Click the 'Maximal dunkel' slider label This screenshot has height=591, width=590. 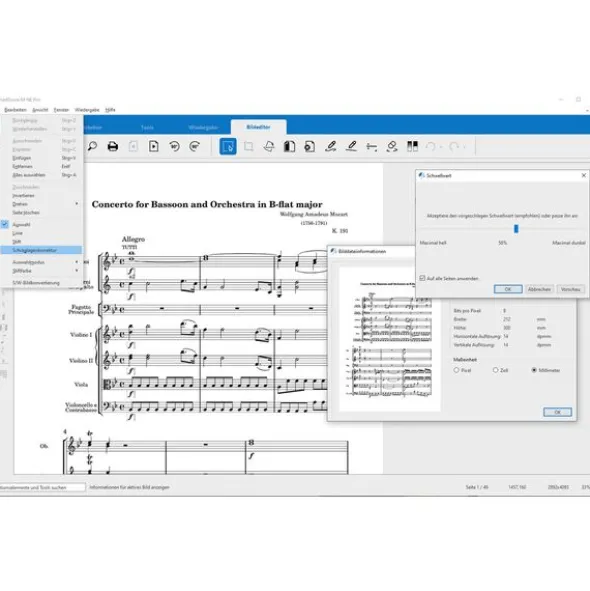[x=569, y=243]
